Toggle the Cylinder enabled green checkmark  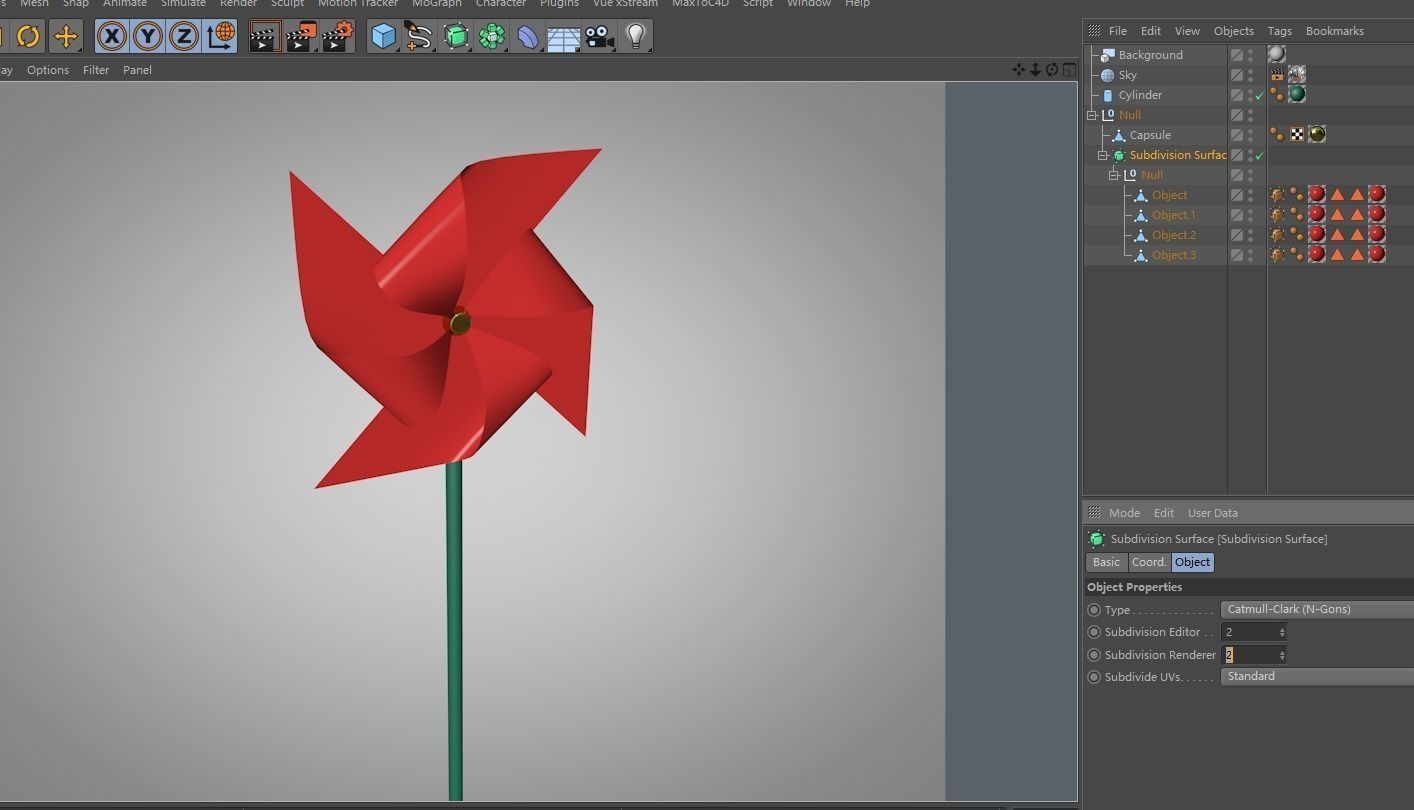tap(1260, 96)
